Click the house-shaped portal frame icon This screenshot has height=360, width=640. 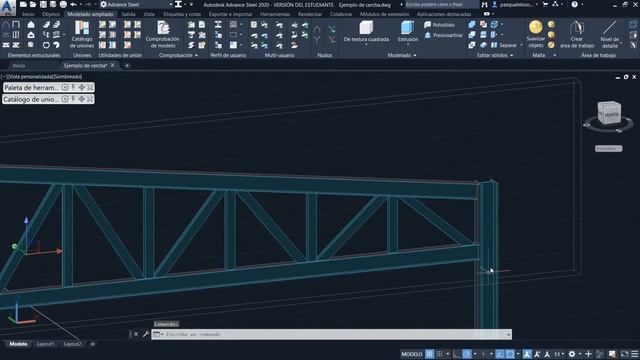[x=31, y=24]
